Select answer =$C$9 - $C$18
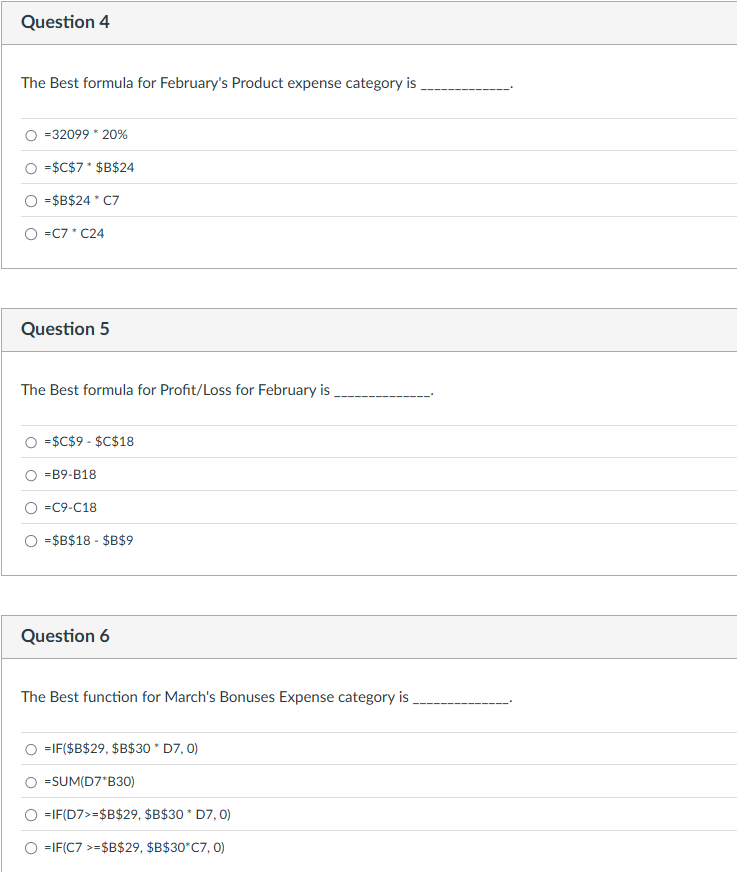The image size is (737, 872). click(x=30, y=441)
